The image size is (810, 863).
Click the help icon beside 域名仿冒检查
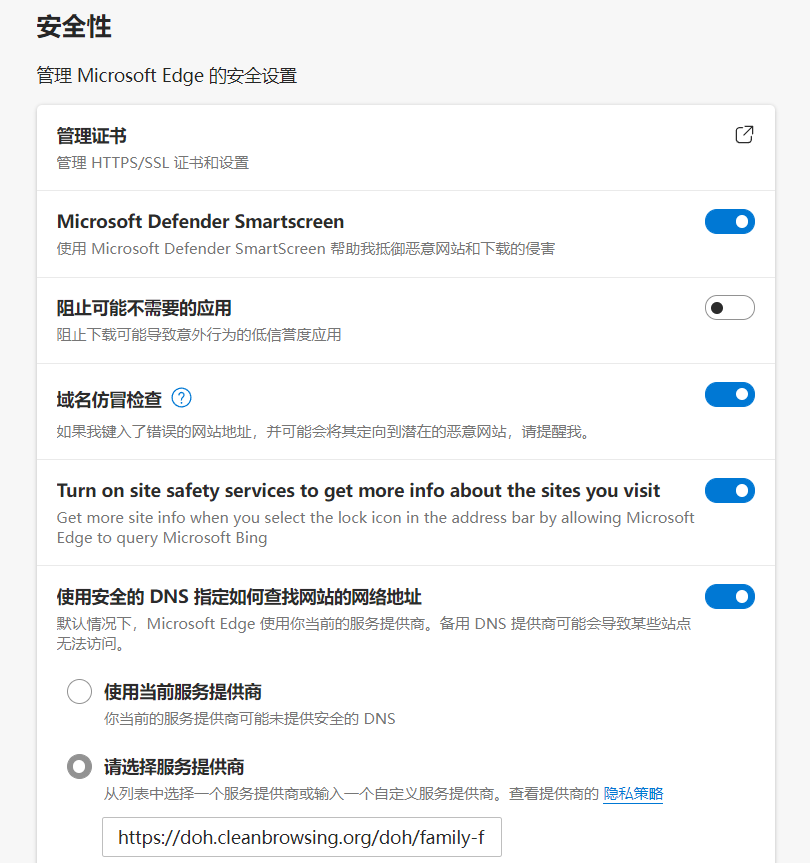tap(181, 398)
